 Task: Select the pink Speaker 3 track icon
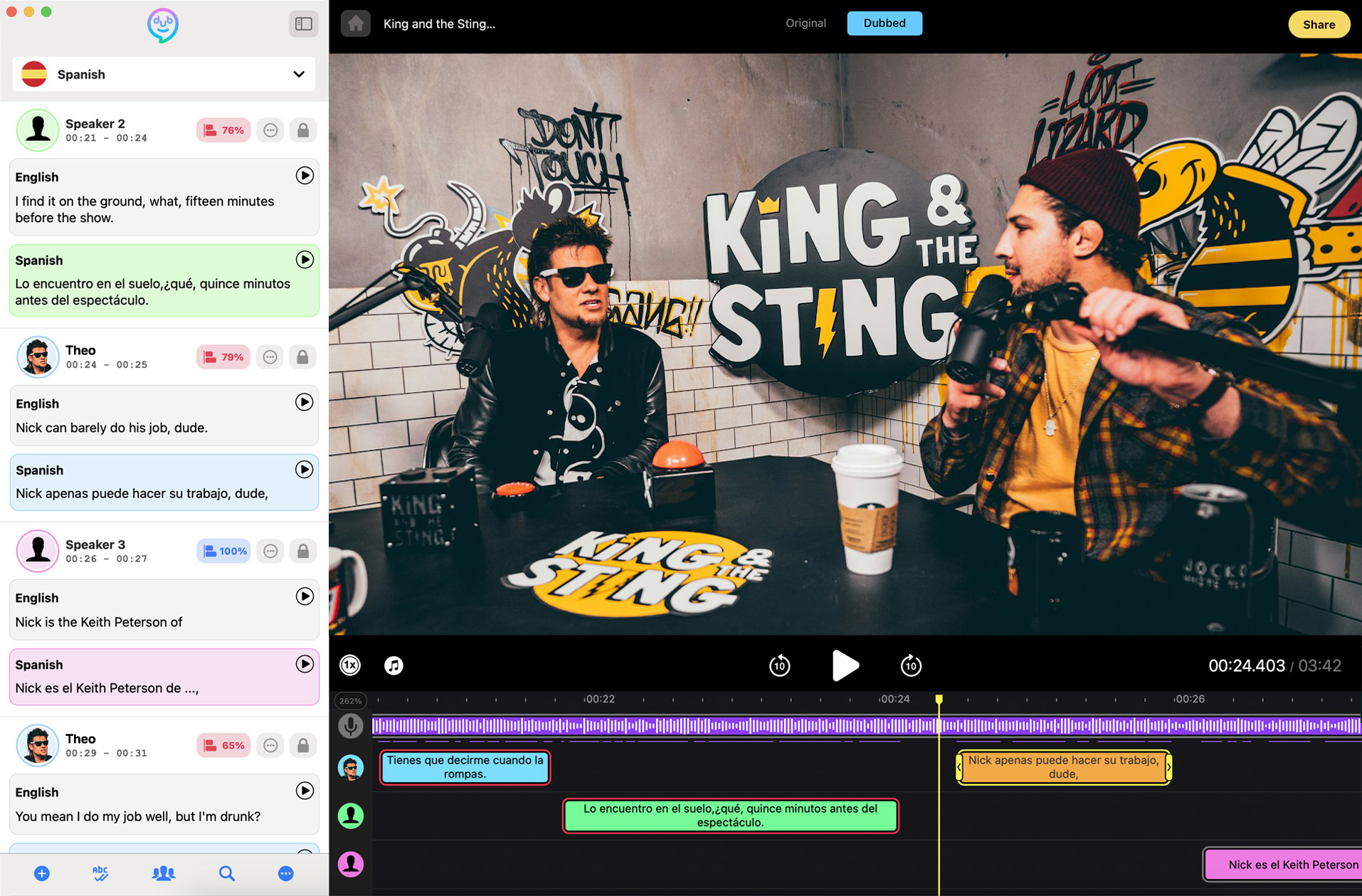[x=350, y=864]
